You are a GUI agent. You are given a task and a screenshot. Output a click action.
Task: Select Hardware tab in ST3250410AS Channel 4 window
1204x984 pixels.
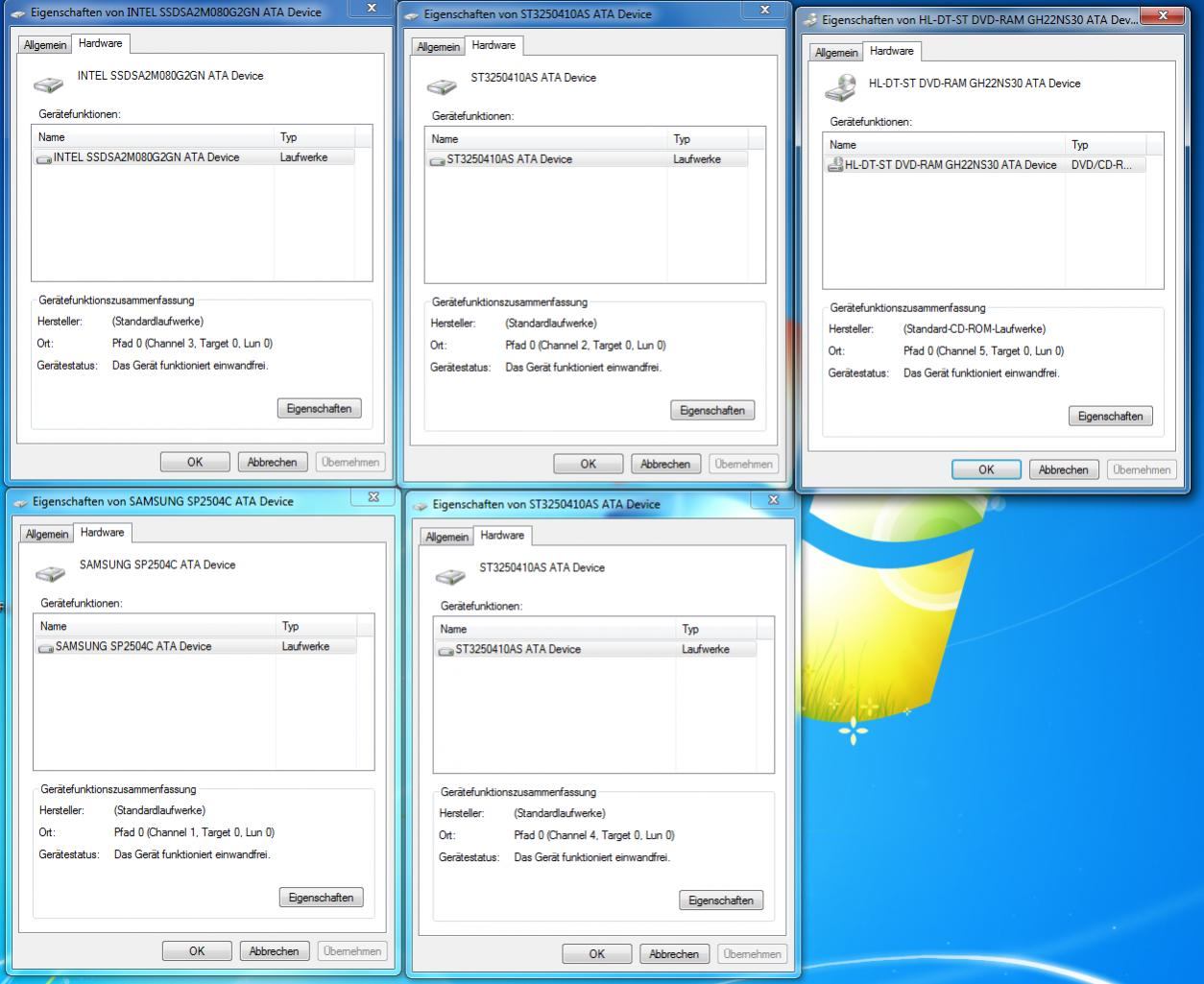tap(503, 535)
